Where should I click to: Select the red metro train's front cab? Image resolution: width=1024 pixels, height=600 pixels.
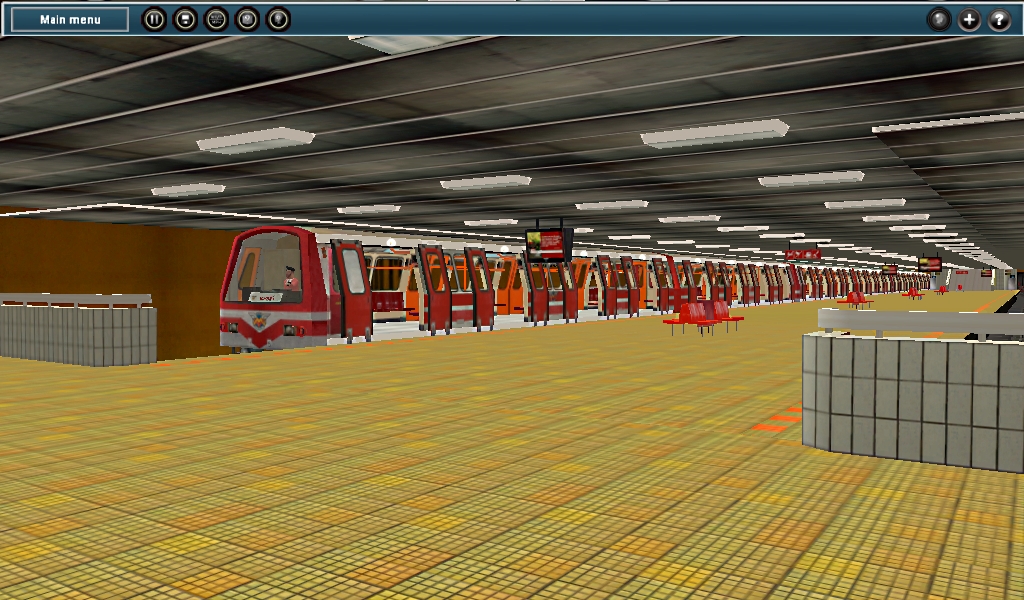point(268,290)
